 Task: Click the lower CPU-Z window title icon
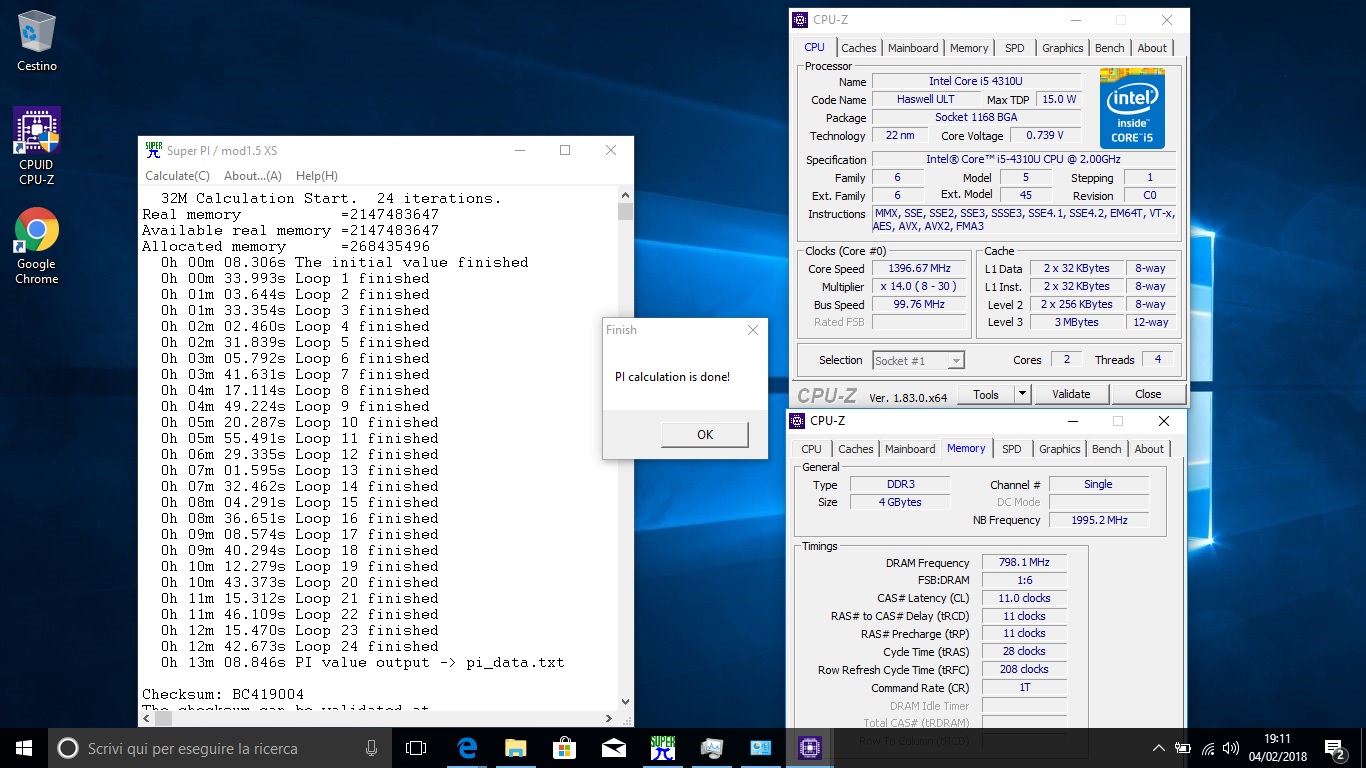coord(797,421)
